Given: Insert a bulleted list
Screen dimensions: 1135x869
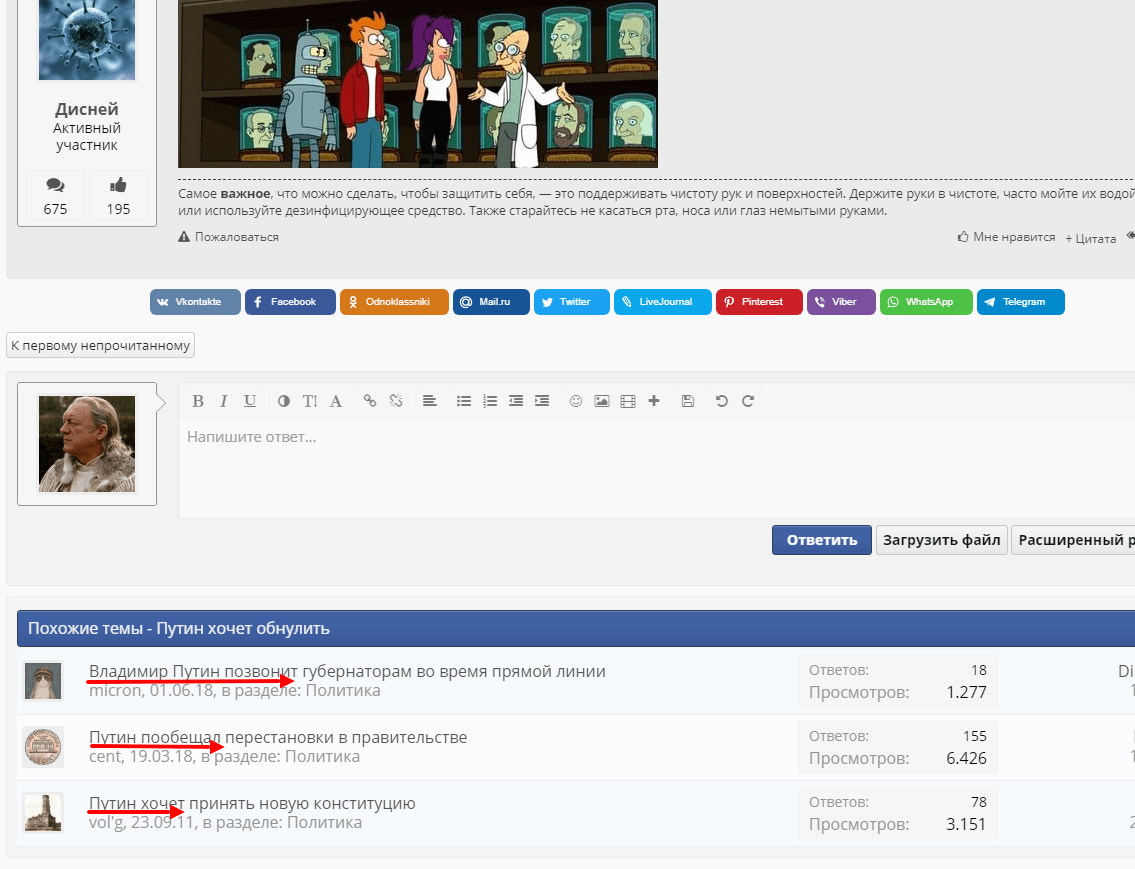Looking at the screenshot, I should tap(464, 401).
